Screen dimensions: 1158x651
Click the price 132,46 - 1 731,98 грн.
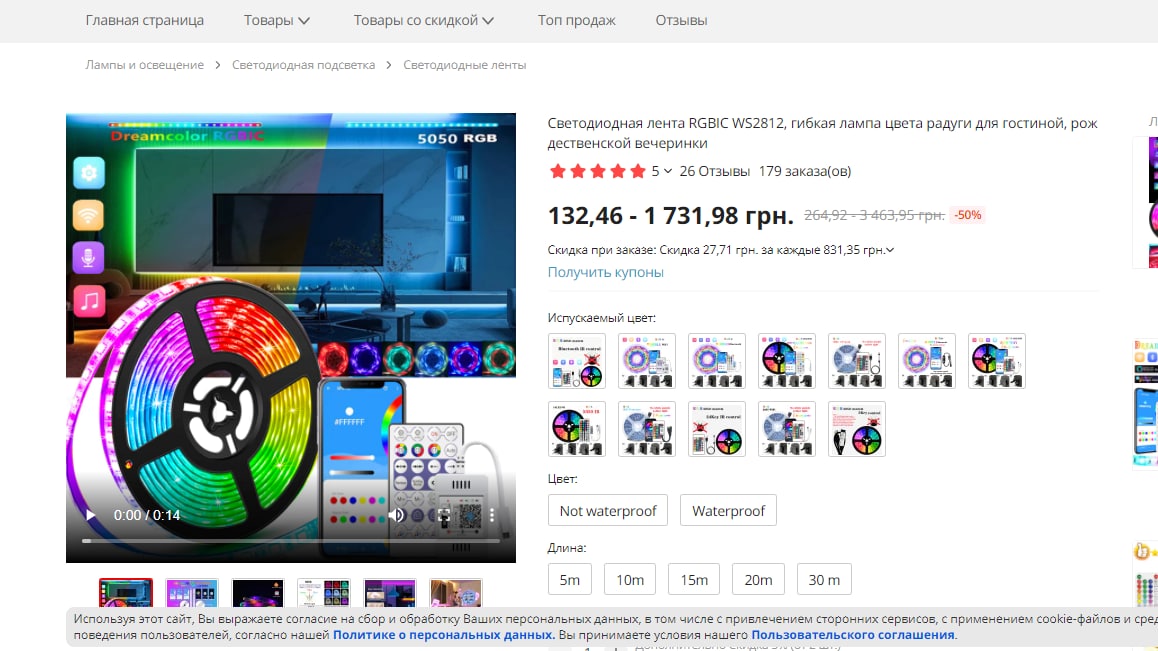pyautogui.click(x=671, y=216)
